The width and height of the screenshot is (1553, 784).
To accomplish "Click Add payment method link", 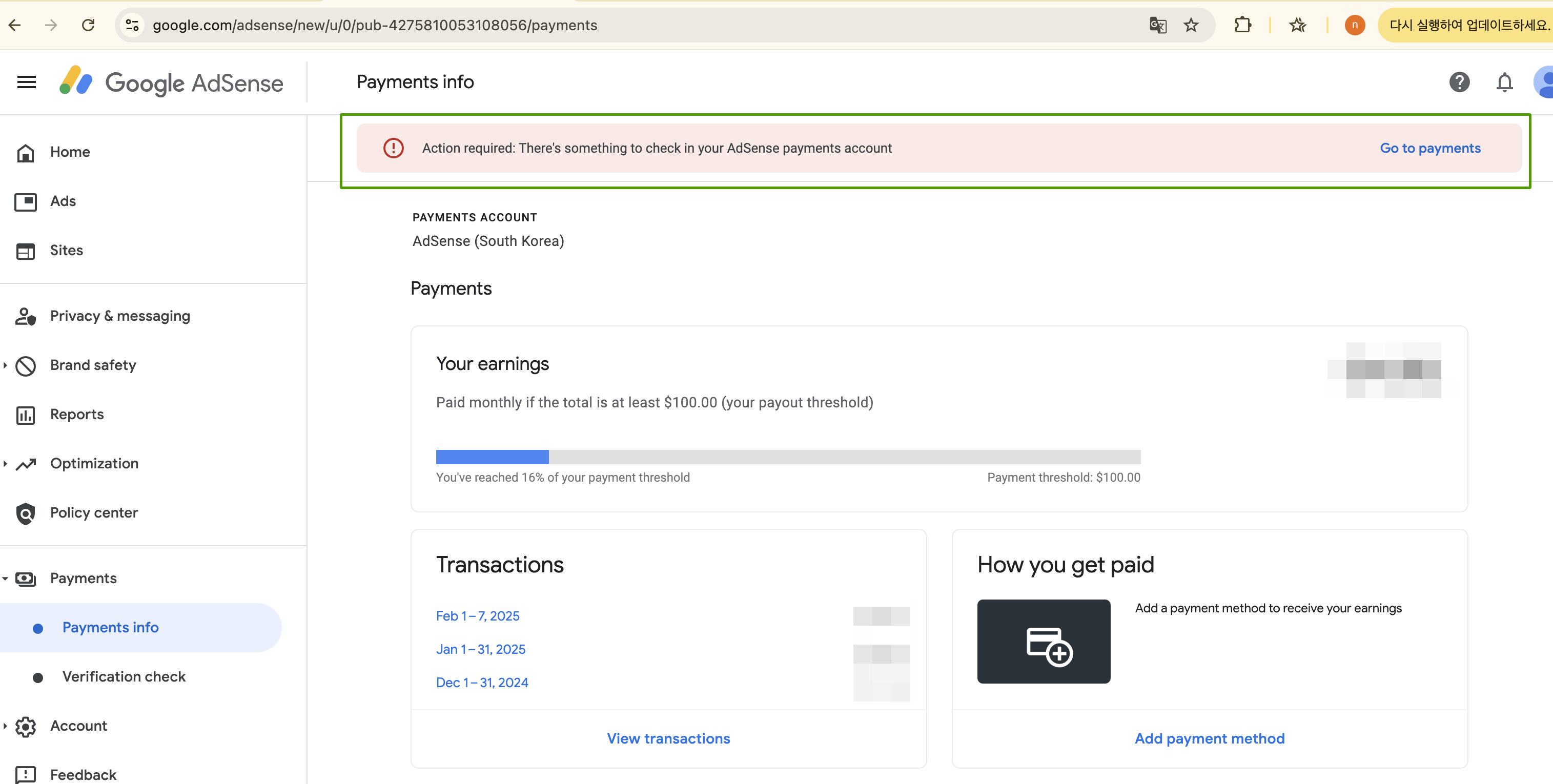I will coord(1209,739).
